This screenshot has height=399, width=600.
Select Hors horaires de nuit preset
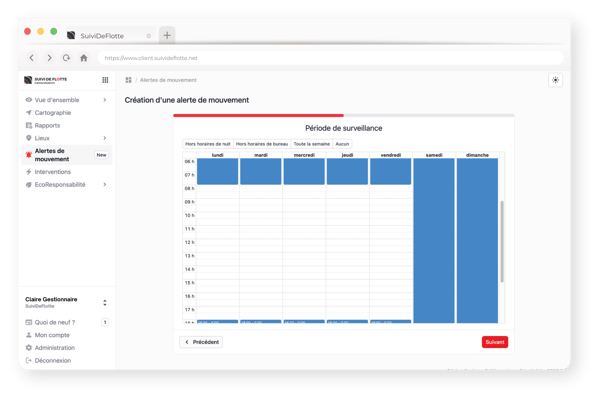click(x=208, y=144)
